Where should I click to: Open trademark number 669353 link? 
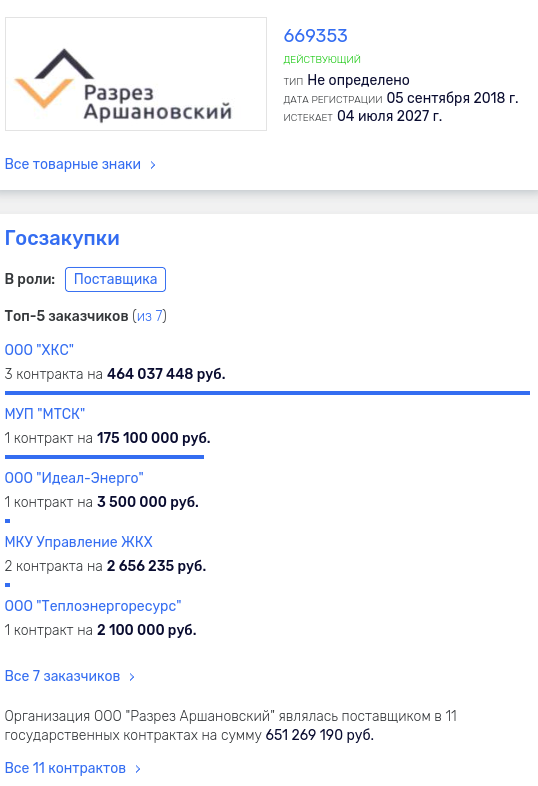315,36
